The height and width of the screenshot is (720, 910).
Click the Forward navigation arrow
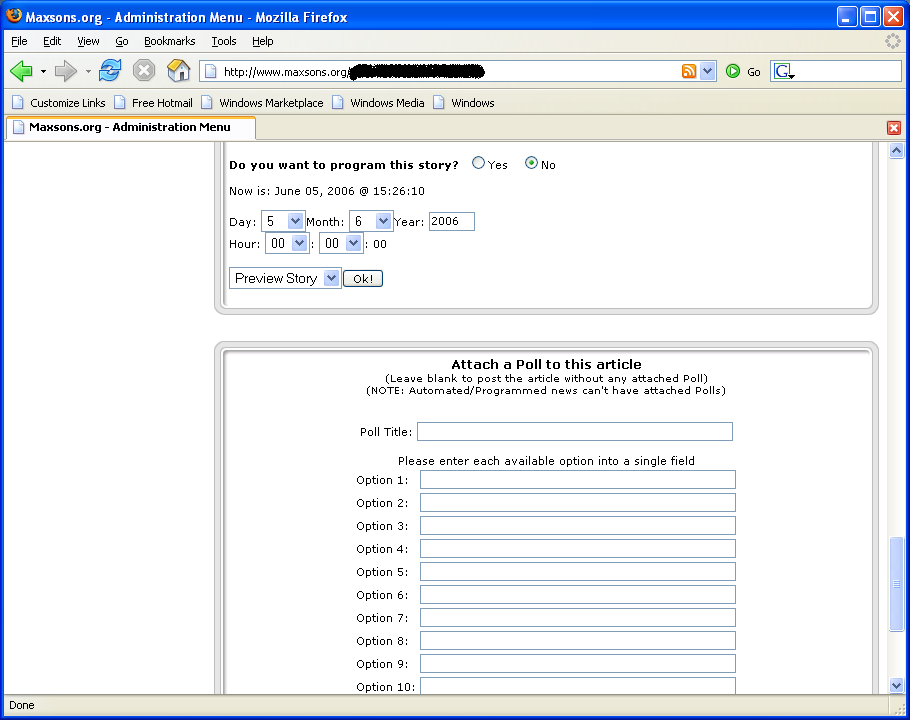[x=66, y=71]
